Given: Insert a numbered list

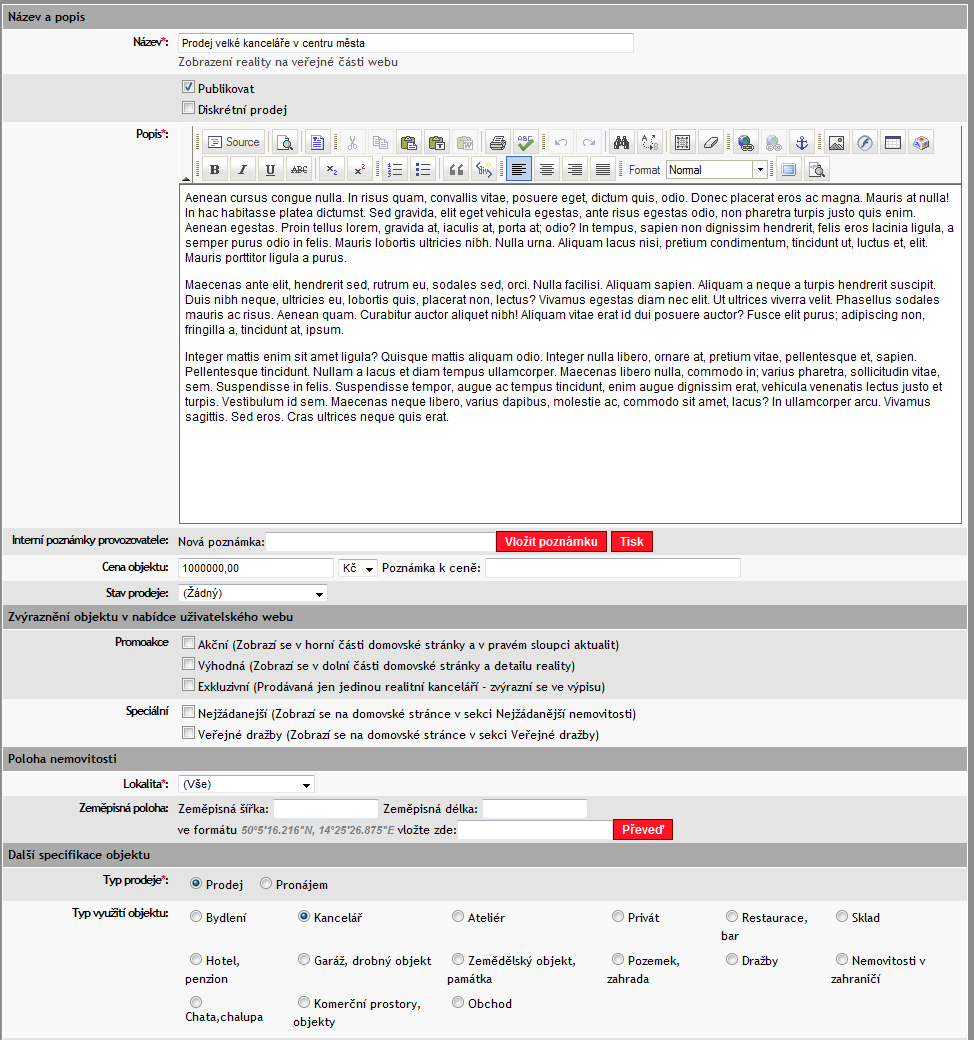Looking at the screenshot, I should coord(395,170).
